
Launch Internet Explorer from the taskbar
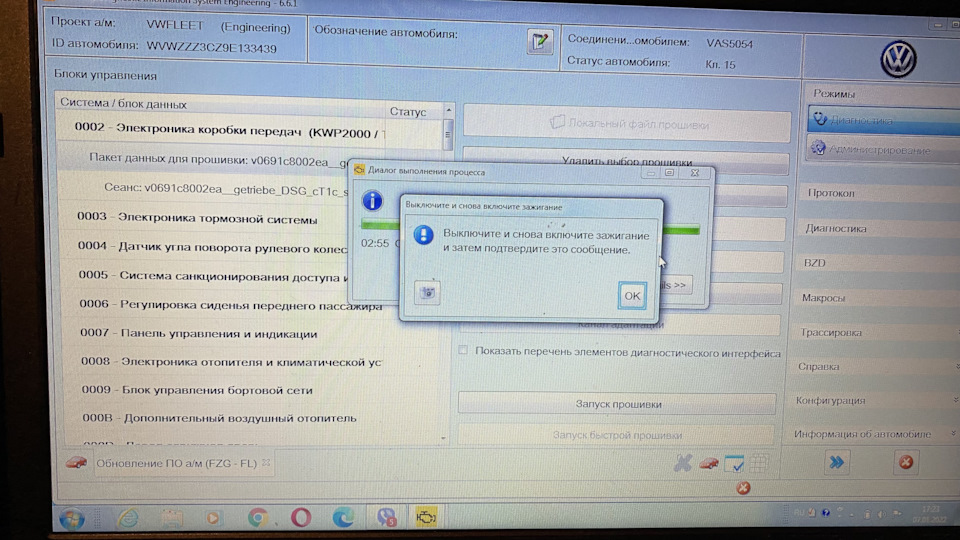tap(127, 519)
